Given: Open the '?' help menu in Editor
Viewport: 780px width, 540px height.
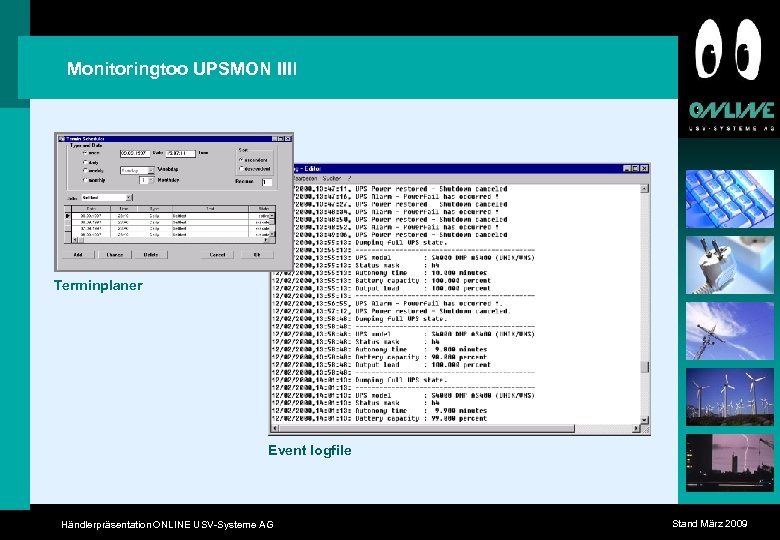Looking at the screenshot, I should click(349, 178).
